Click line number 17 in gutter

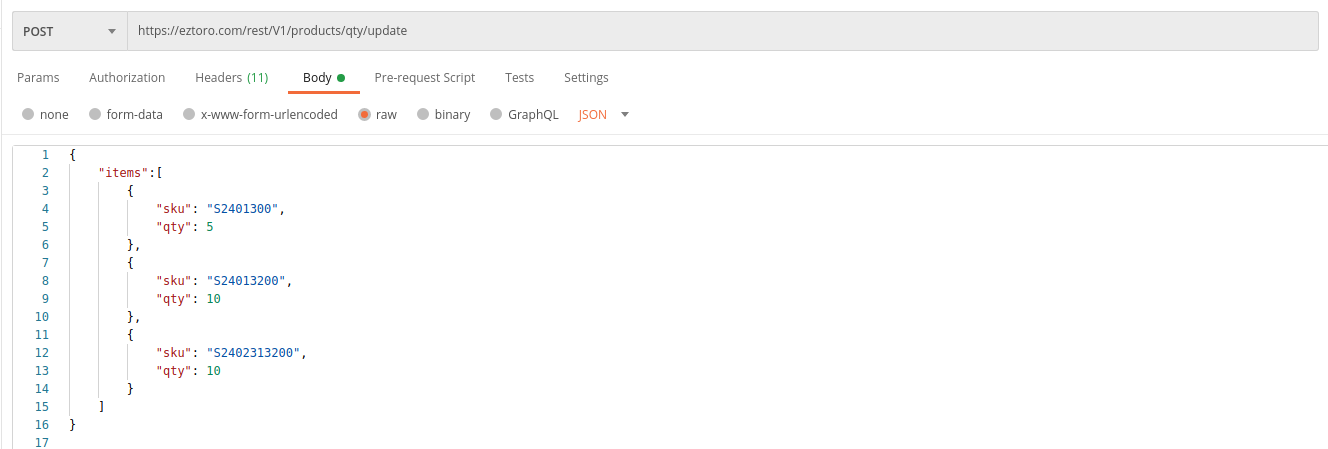coord(41,443)
